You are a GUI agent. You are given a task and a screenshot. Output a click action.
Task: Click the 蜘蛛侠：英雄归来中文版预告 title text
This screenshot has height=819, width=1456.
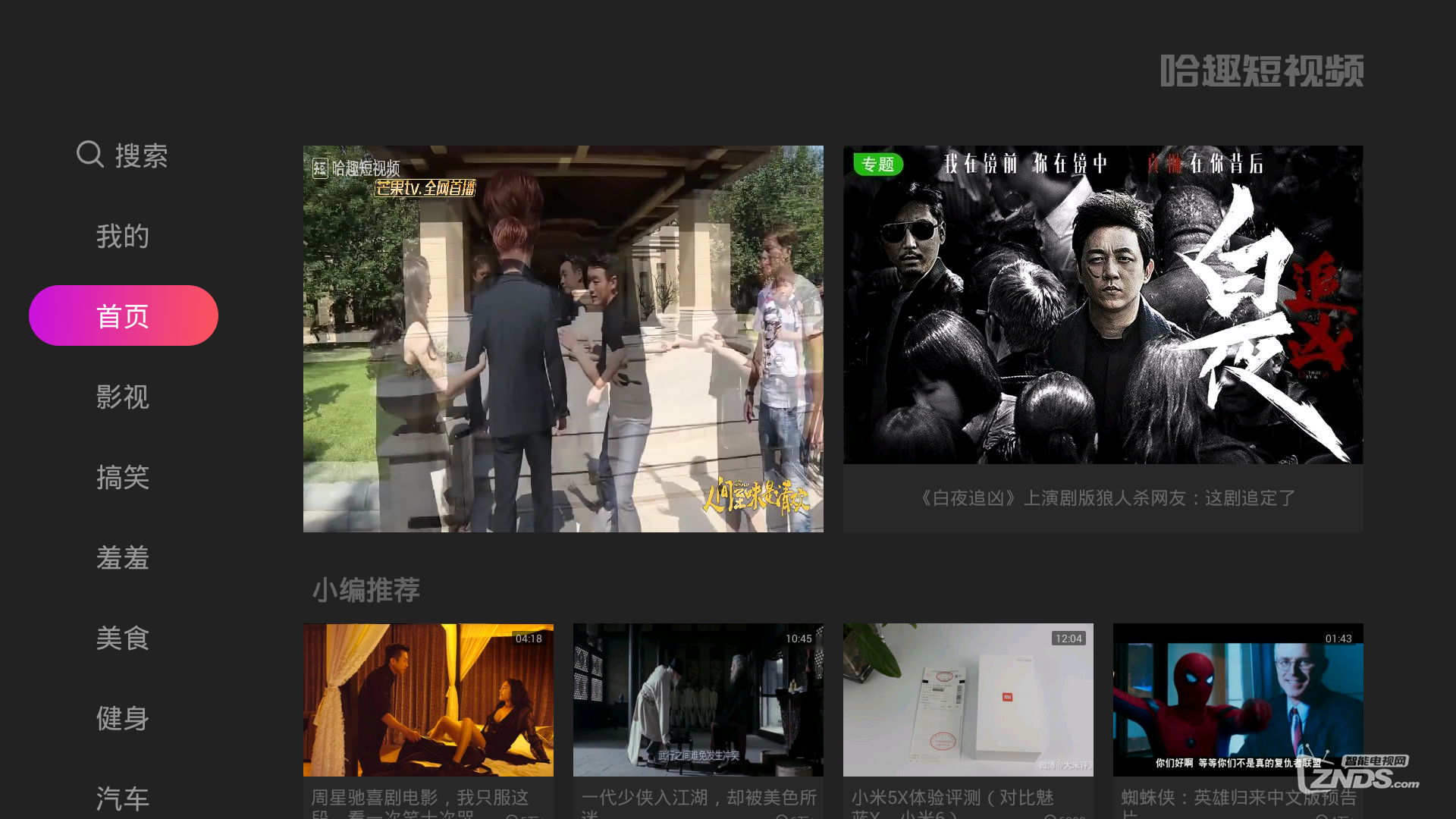coord(1239,803)
